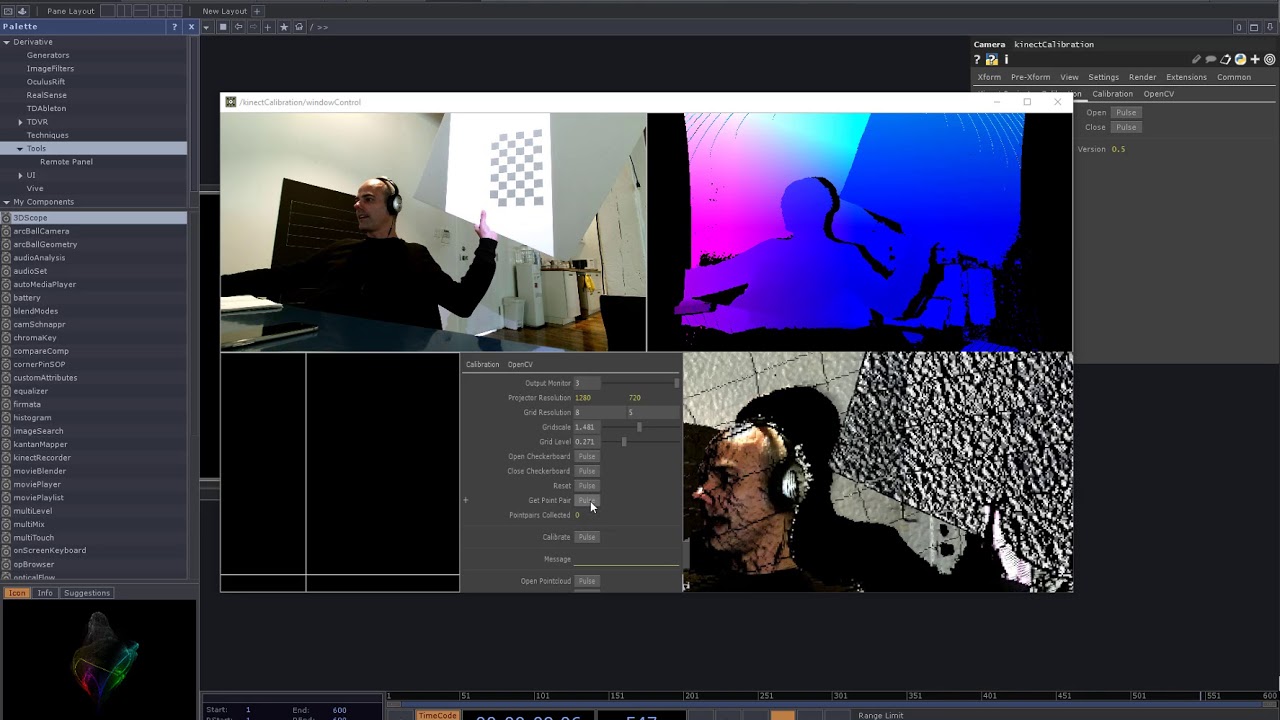Click the operator info 'i' icon
The width and height of the screenshot is (1280, 720).
1006,60
